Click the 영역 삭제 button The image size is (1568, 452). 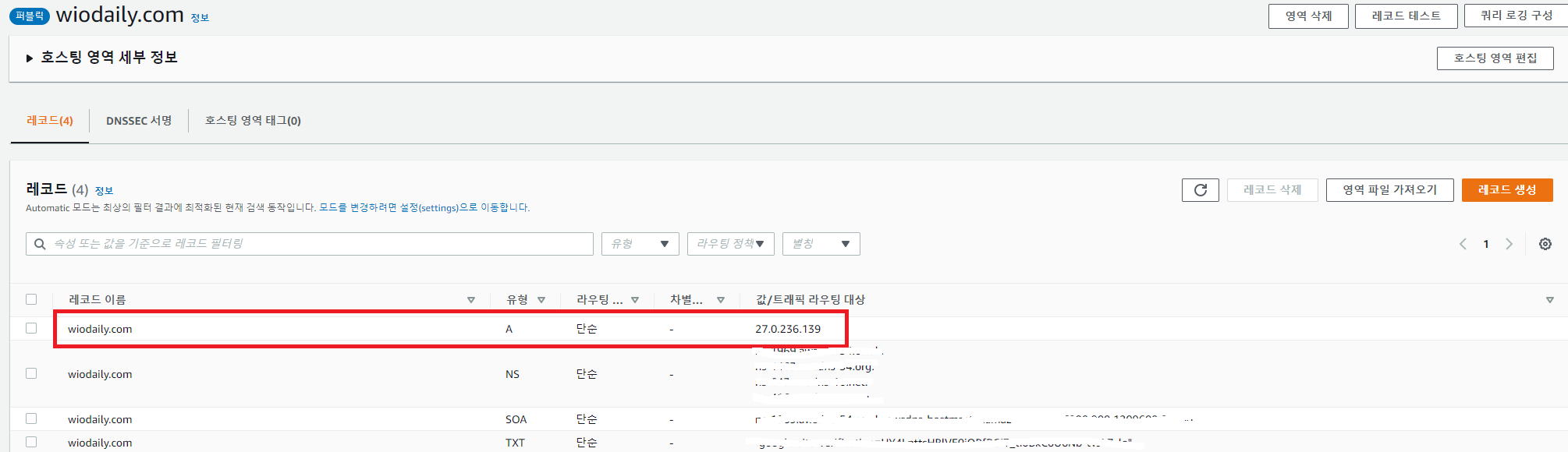point(1308,16)
